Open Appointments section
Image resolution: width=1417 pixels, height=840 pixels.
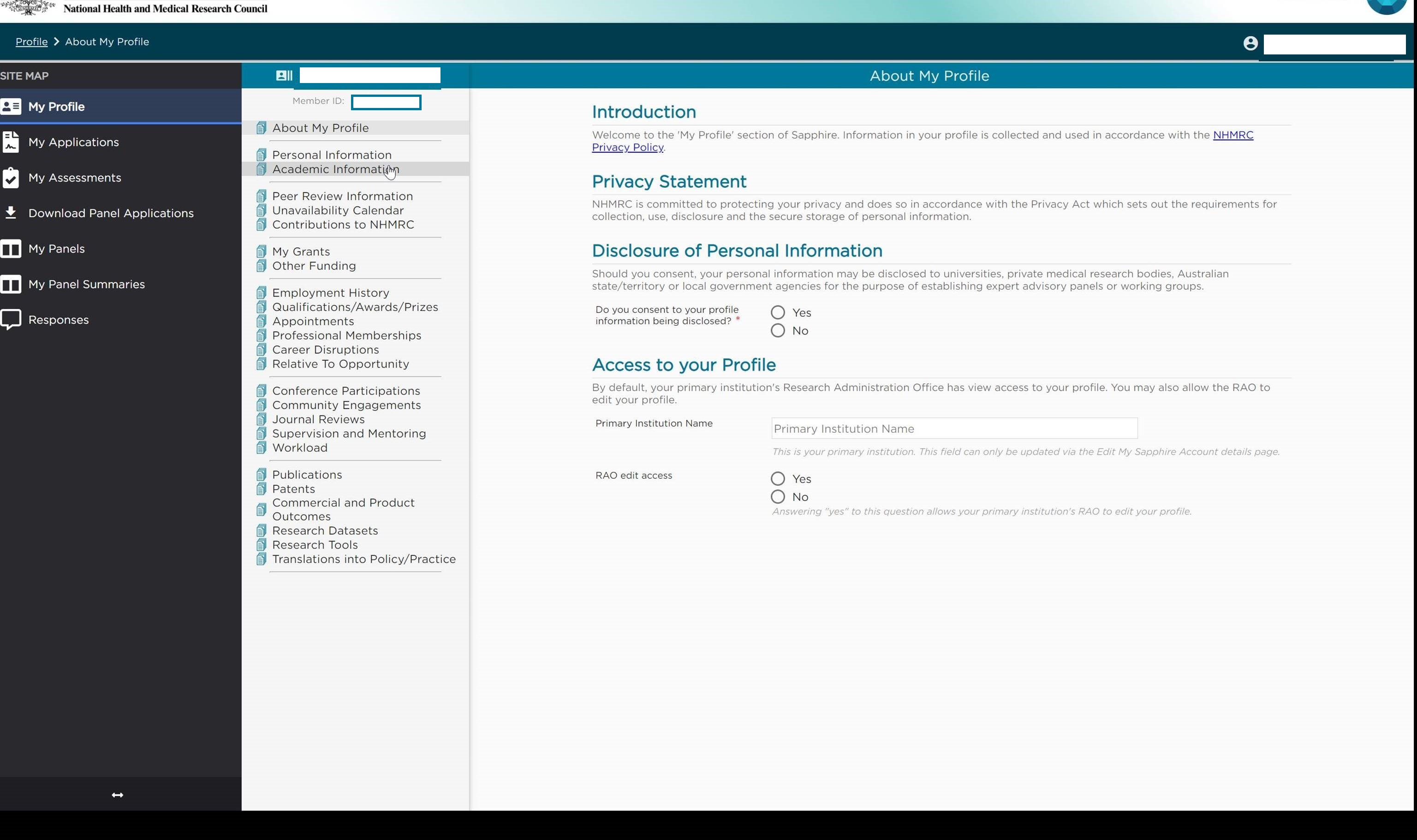pyautogui.click(x=313, y=322)
